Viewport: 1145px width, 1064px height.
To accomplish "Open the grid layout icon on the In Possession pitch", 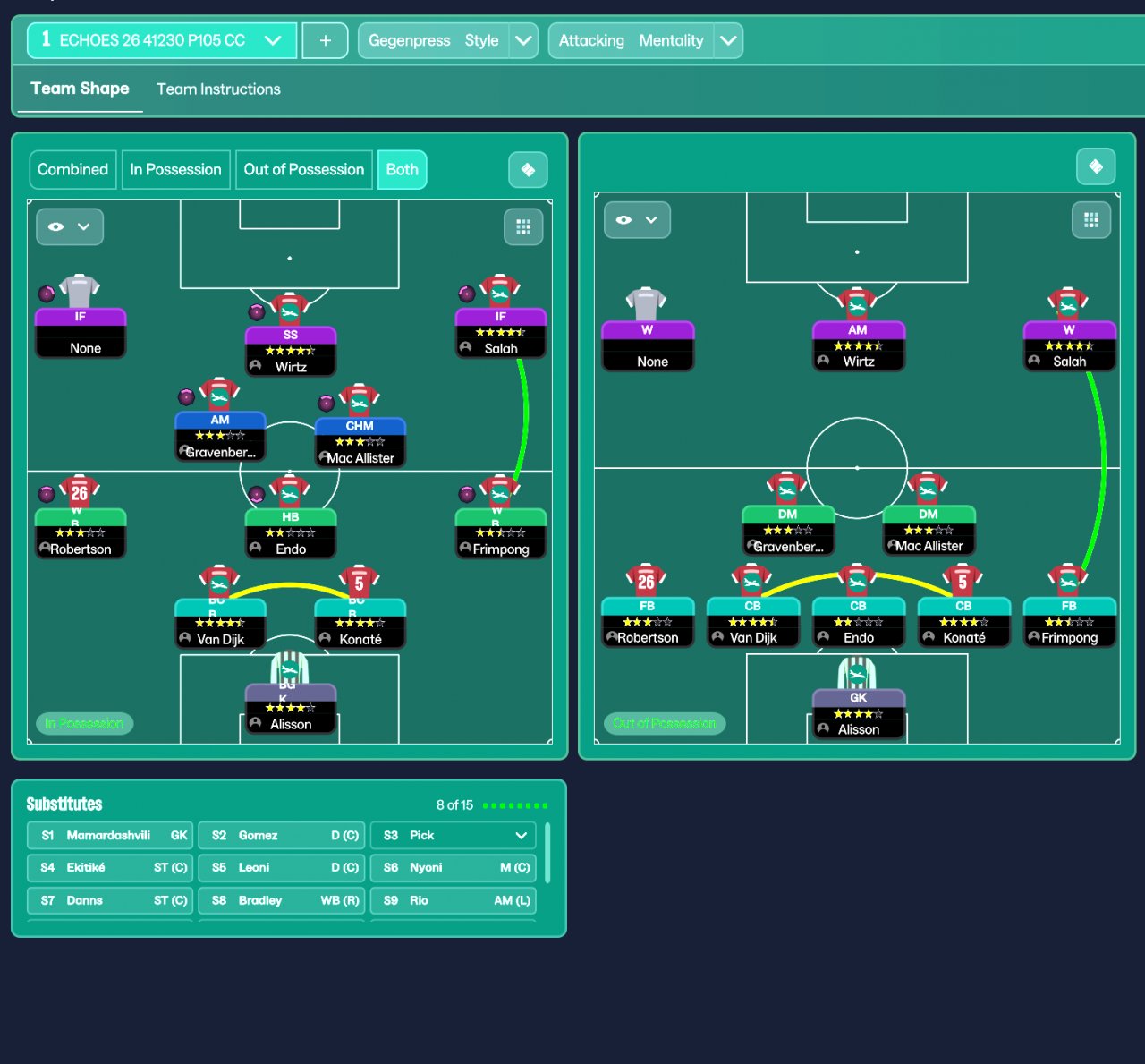I will pyautogui.click(x=523, y=227).
